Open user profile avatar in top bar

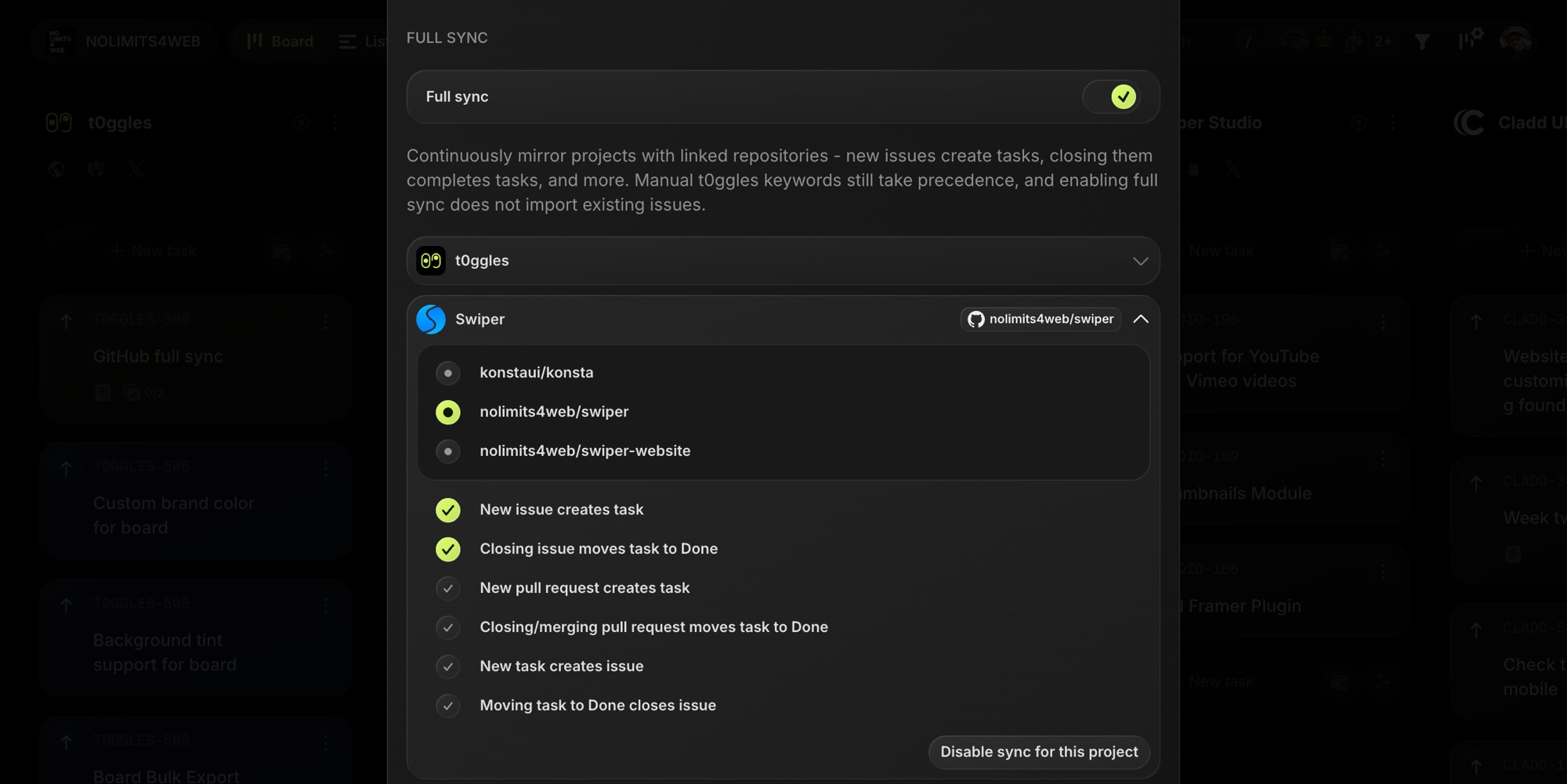click(1515, 41)
